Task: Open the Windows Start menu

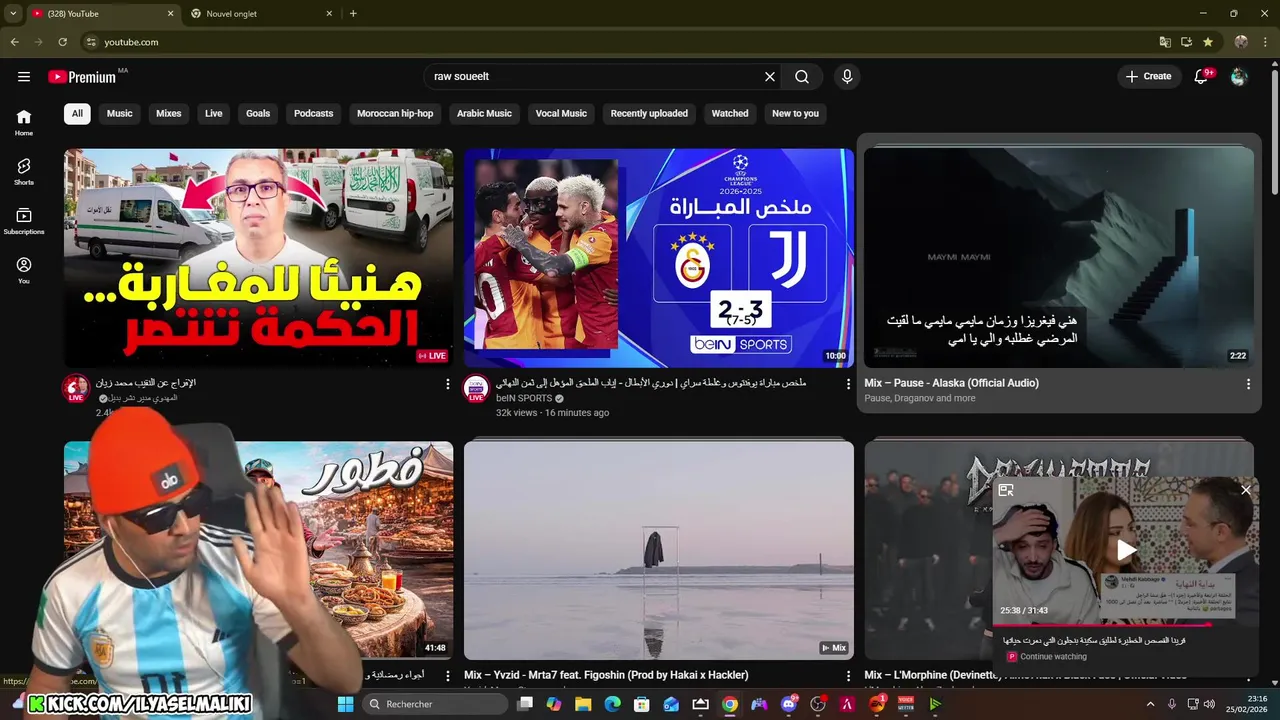Action: tap(345, 704)
